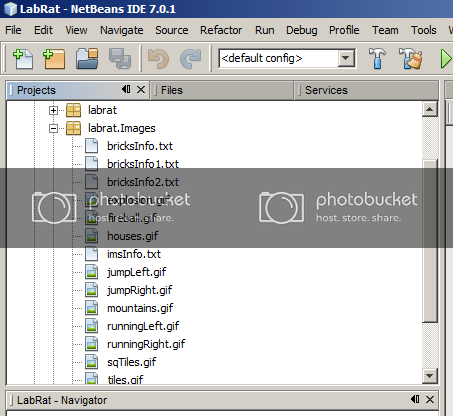This screenshot has height=416, width=453.
Task: Expand the labrat package node
Action: [53, 110]
